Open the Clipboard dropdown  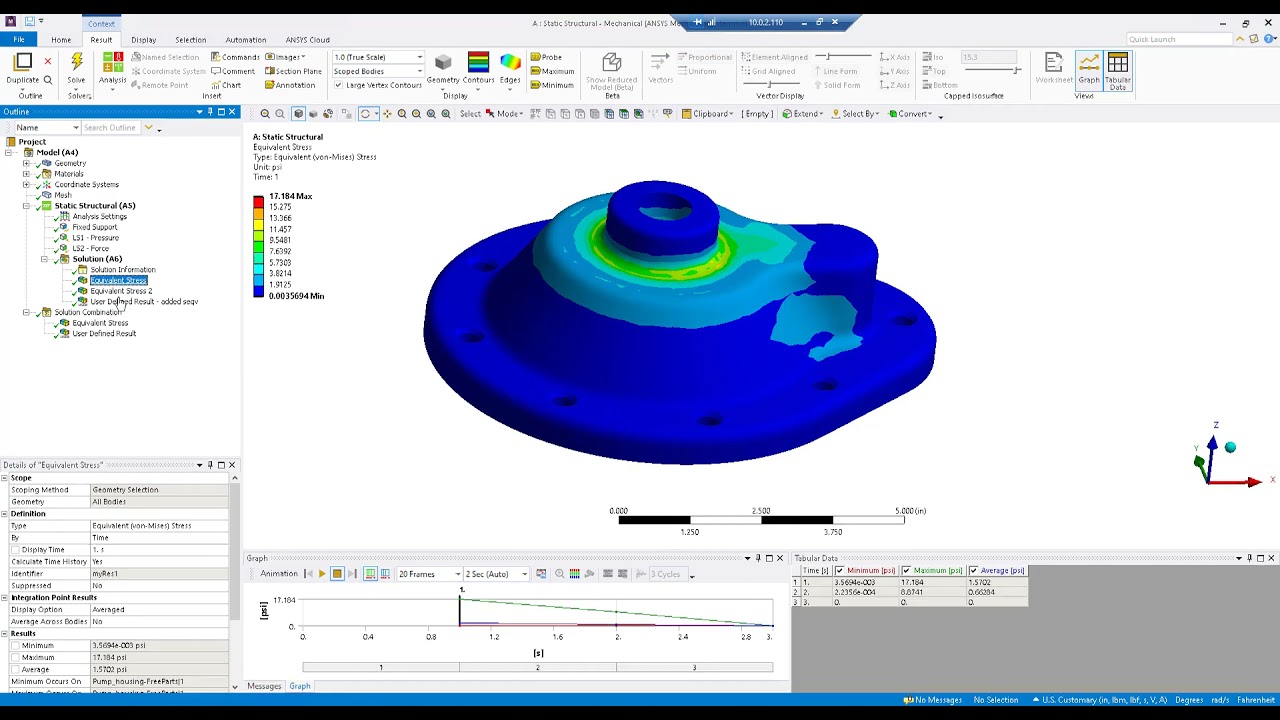pos(709,114)
